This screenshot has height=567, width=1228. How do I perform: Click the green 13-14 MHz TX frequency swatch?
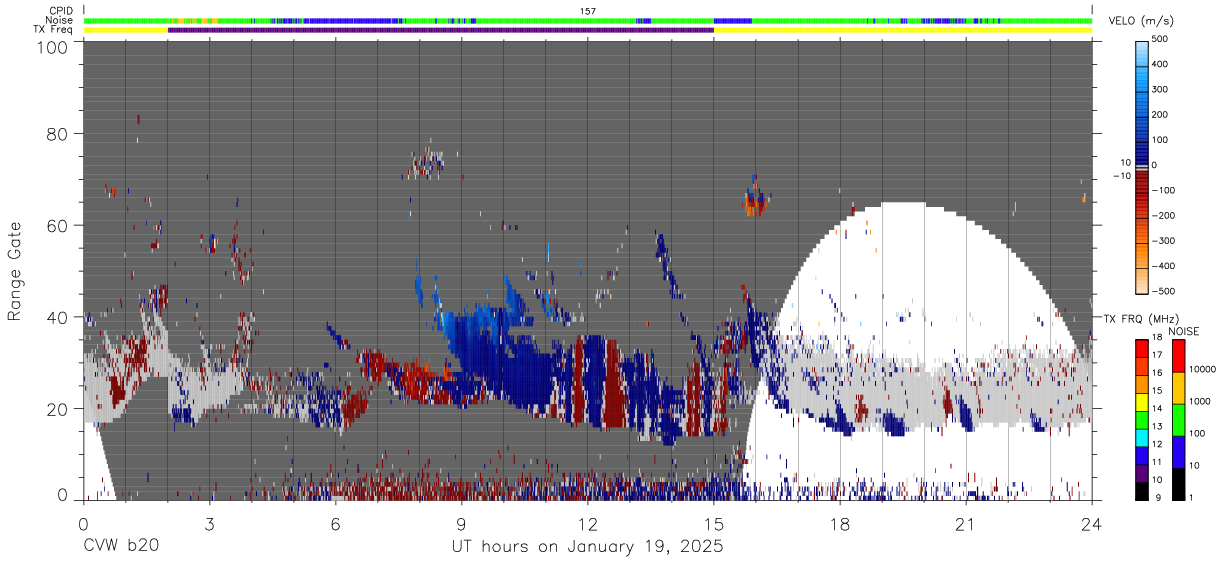(x=1142, y=420)
